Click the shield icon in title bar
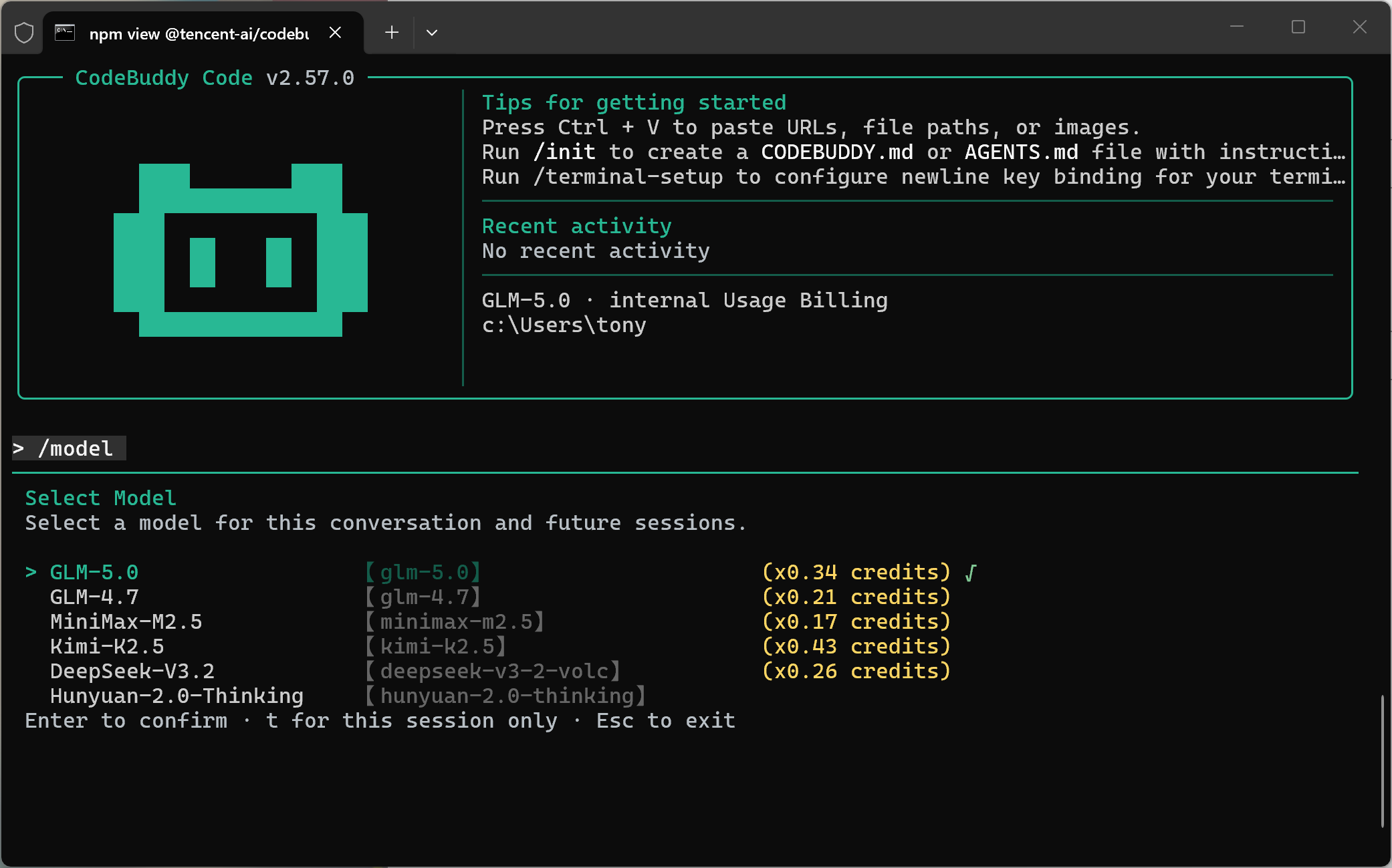Image resolution: width=1392 pixels, height=868 pixels. (24, 33)
